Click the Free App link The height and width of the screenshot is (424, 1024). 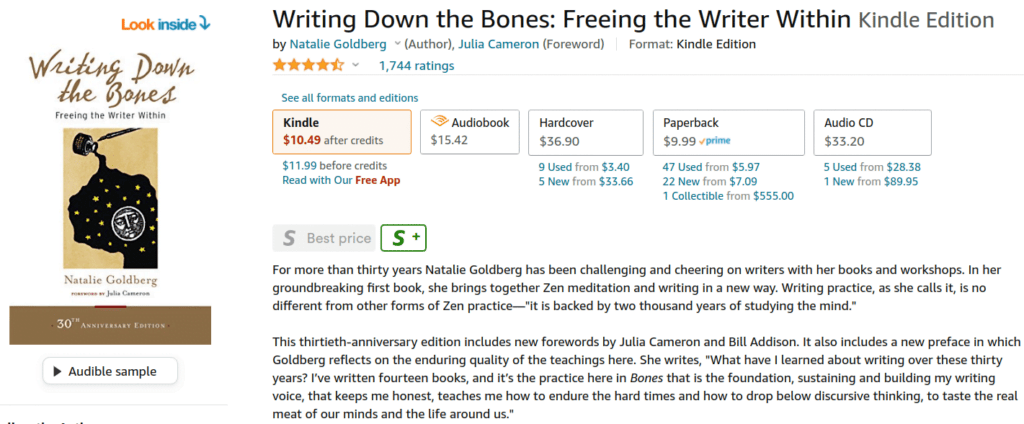click(x=378, y=181)
